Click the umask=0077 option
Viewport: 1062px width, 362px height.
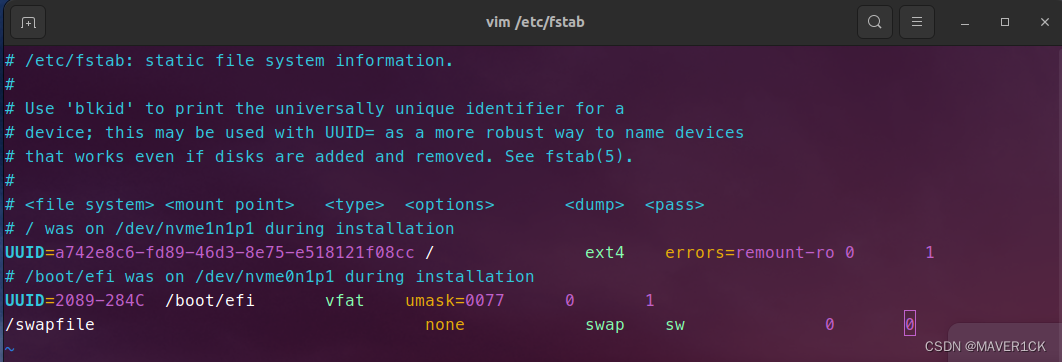tap(455, 300)
